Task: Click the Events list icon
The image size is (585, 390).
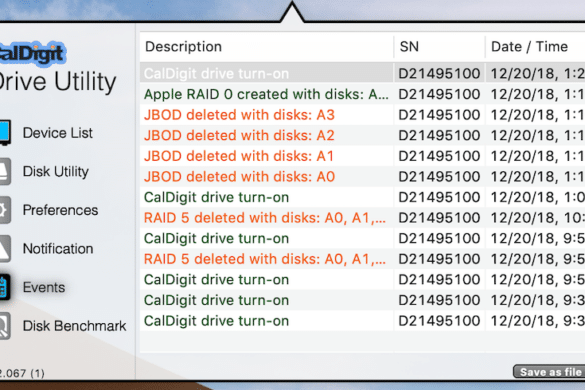Action: [5, 287]
